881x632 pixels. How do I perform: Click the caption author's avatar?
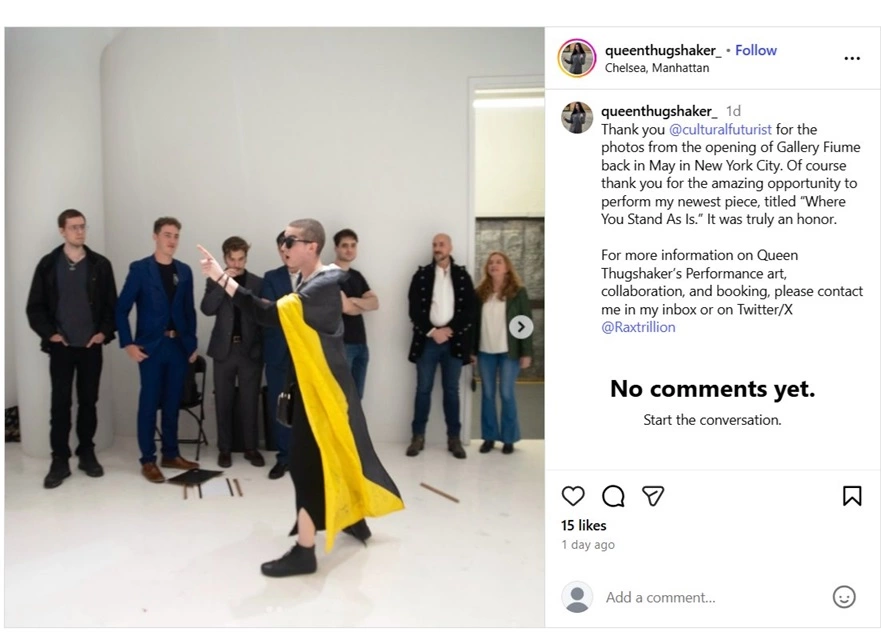tap(577, 117)
